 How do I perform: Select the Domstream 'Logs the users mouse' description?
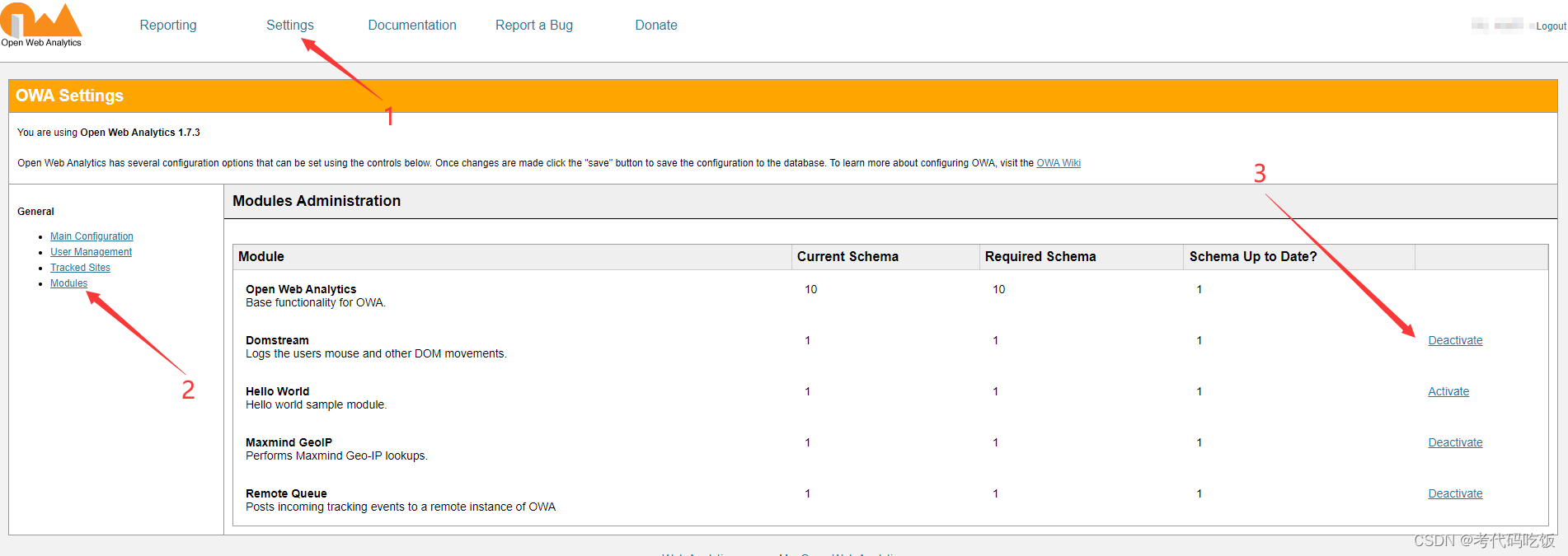tap(376, 354)
